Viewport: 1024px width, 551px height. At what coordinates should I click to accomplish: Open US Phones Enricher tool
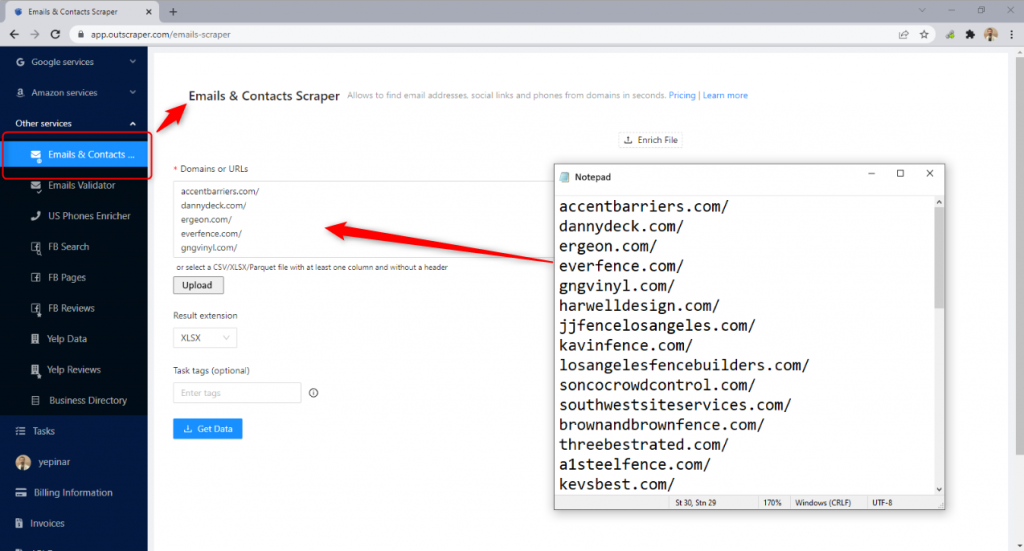[88, 216]
